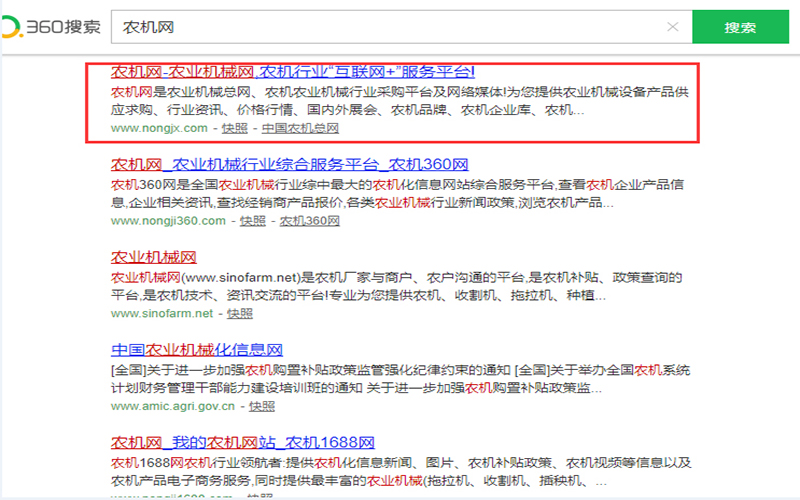The width and height of the screenshot is (800, 500).
Task: Open 快照 for the sinofarm.net result
Action: pos(240,313)
